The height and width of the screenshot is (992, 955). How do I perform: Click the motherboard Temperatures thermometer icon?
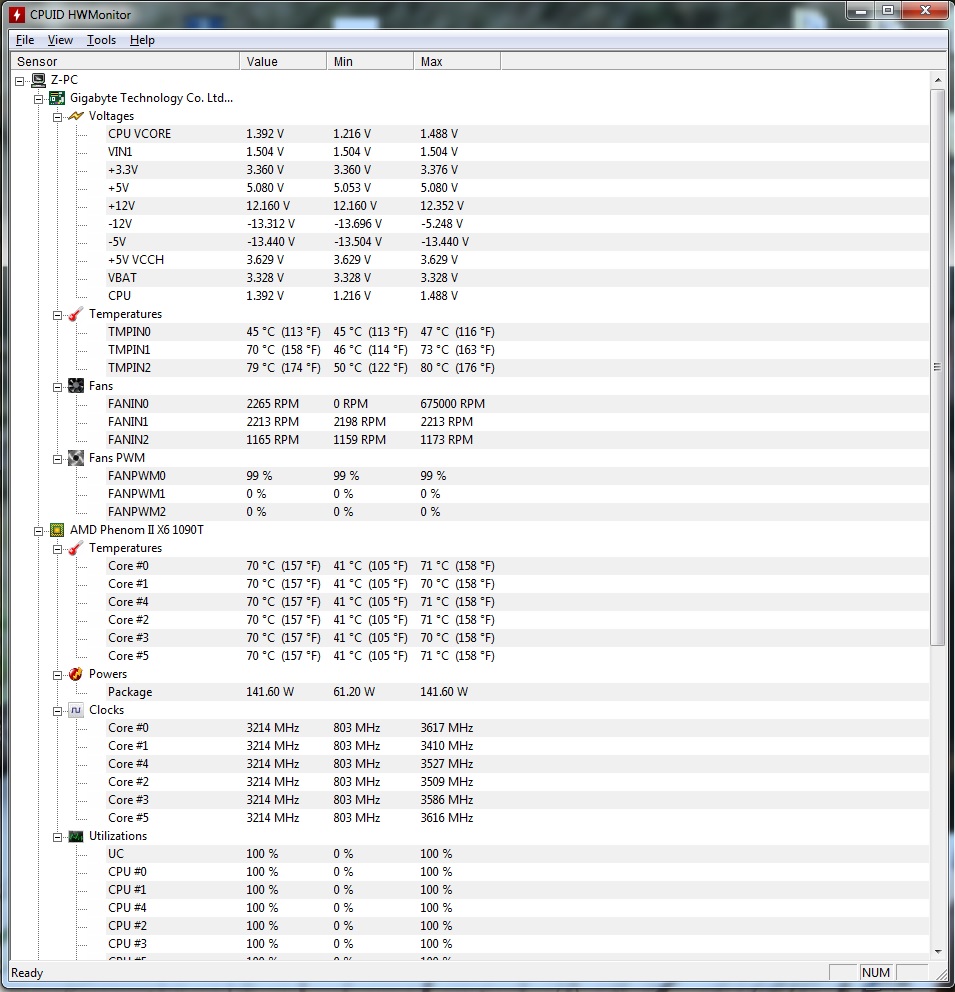(x=76, y=314)
